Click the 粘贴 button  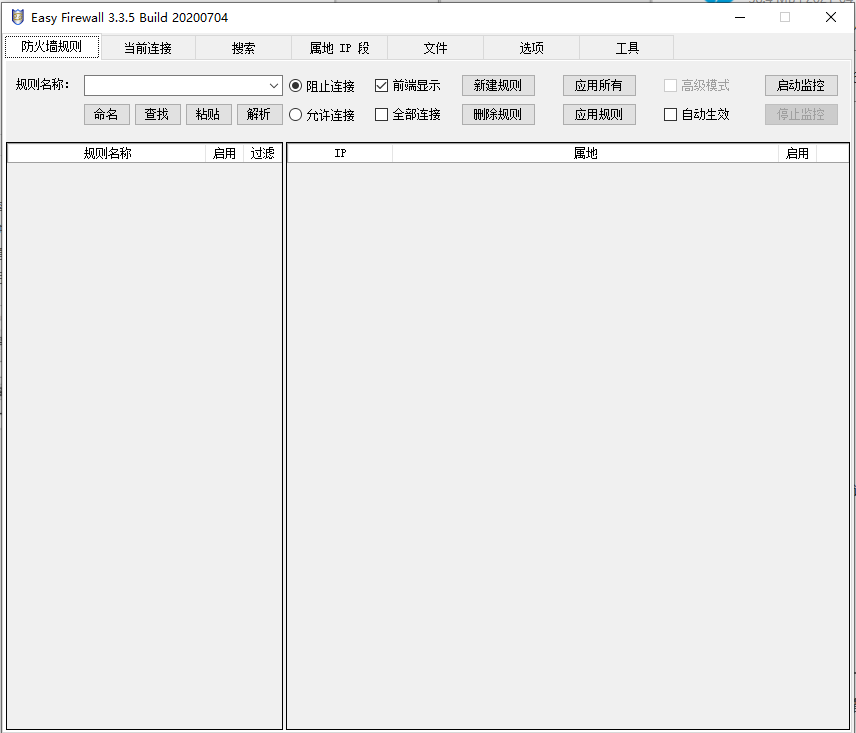tap(209, 115)
